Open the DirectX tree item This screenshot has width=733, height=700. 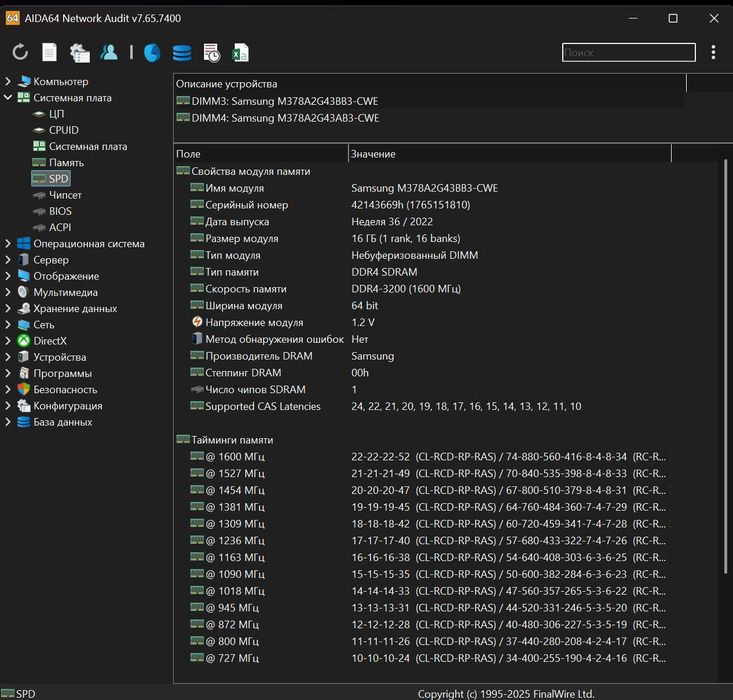(49, 341)
